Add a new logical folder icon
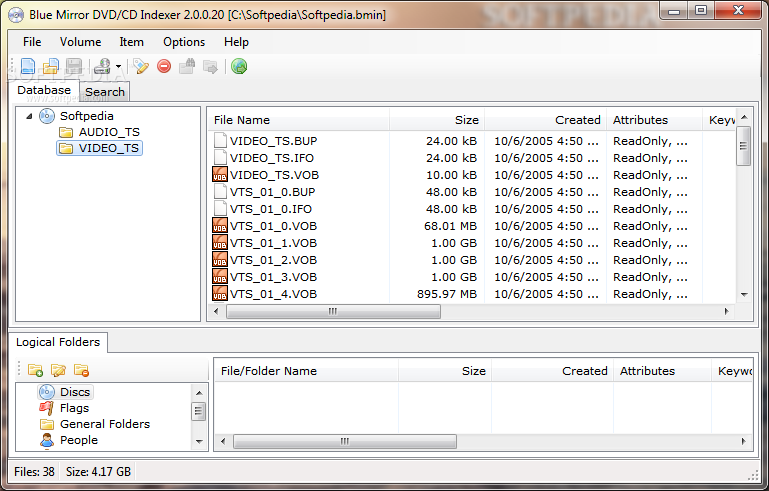 (35, 370)
